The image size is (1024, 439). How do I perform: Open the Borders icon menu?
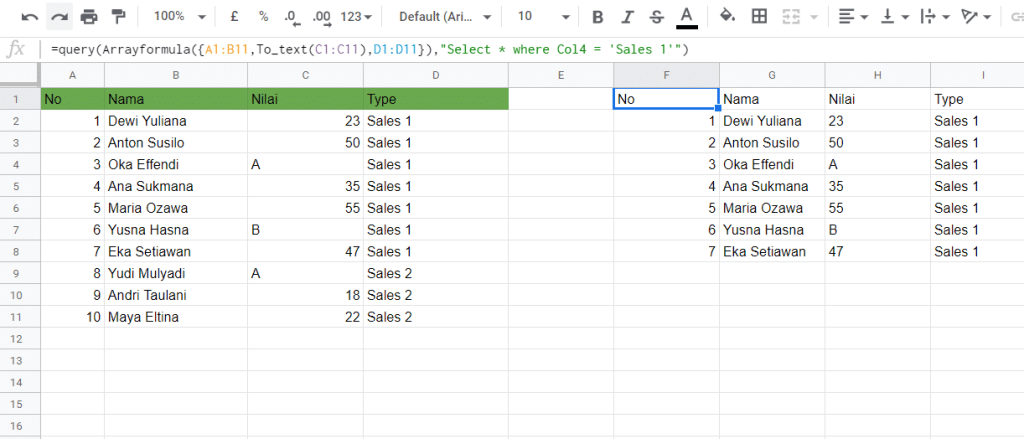pyautogui.click(x=759, y=17)
